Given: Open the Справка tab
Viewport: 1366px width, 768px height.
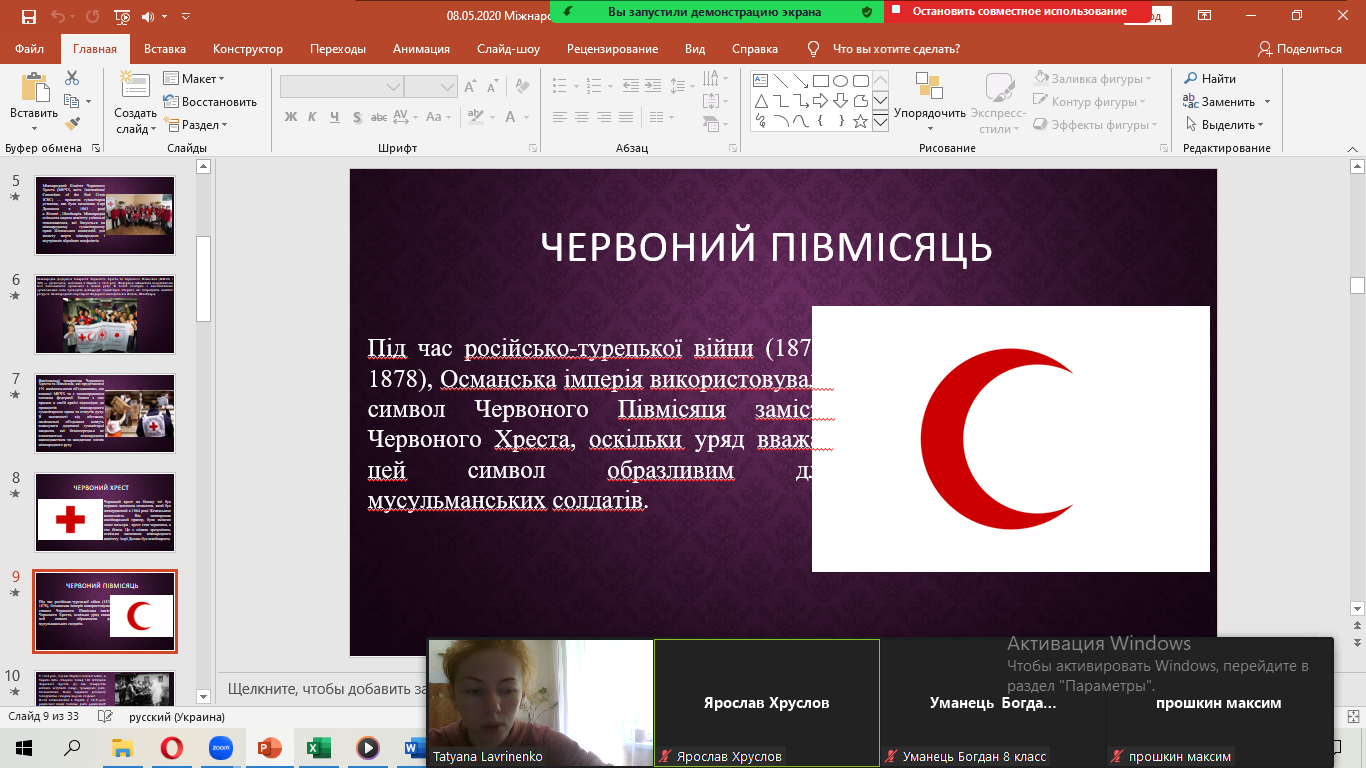Looking at the screenshot, I should point(755,49).
